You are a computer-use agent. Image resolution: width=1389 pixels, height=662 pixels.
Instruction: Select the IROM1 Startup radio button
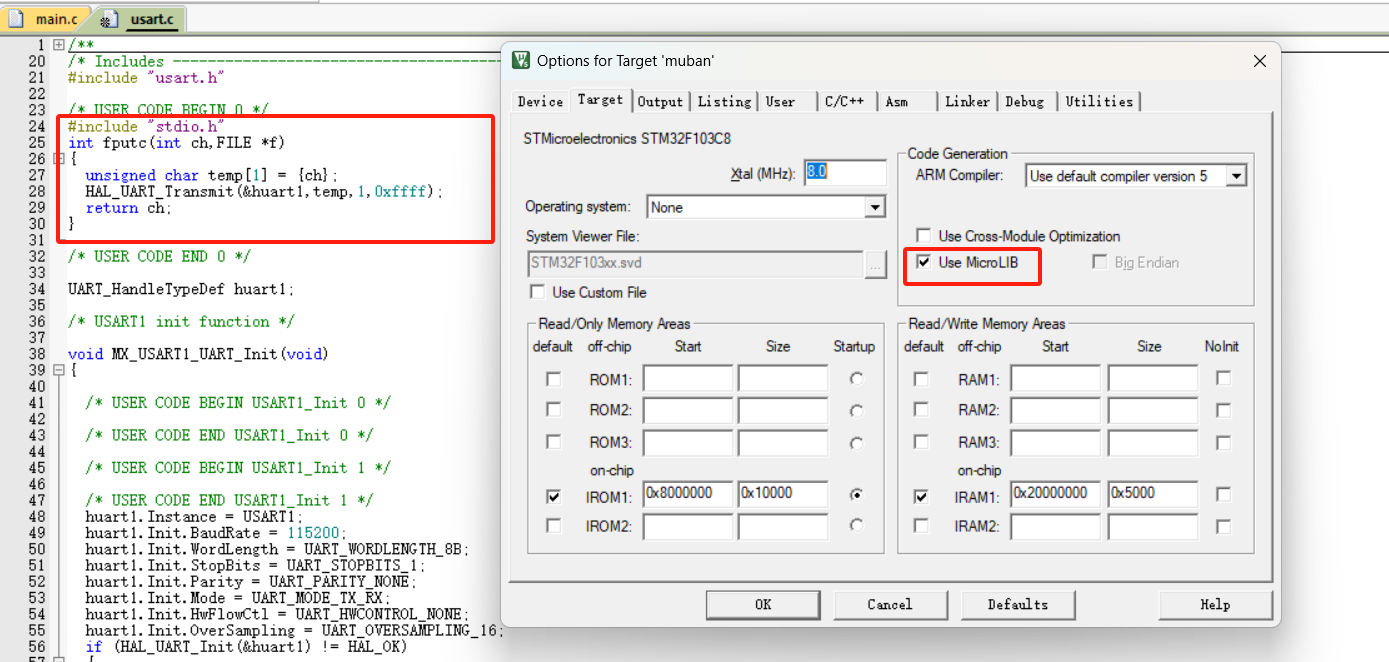[x=857, y=494]
